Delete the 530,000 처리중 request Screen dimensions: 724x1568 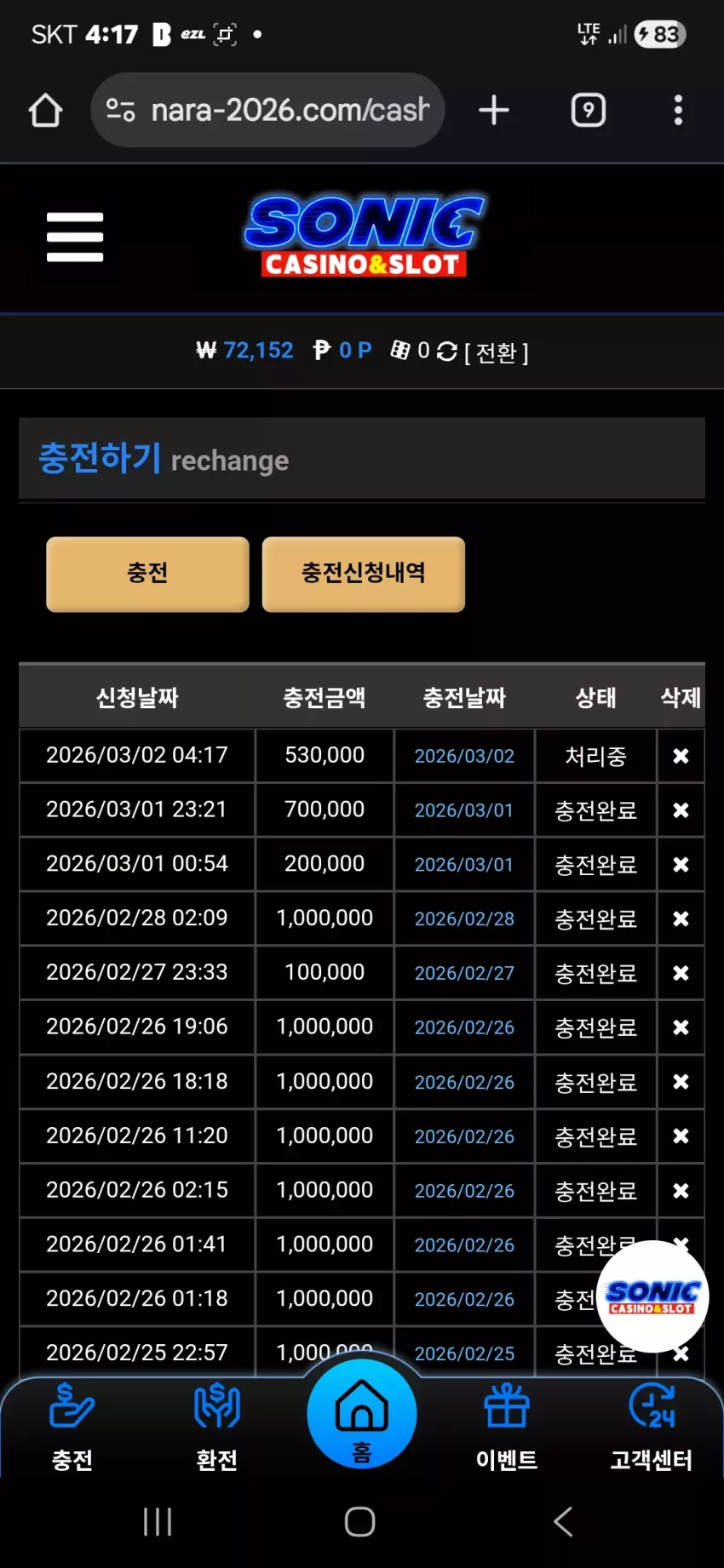tap(681, 756)
